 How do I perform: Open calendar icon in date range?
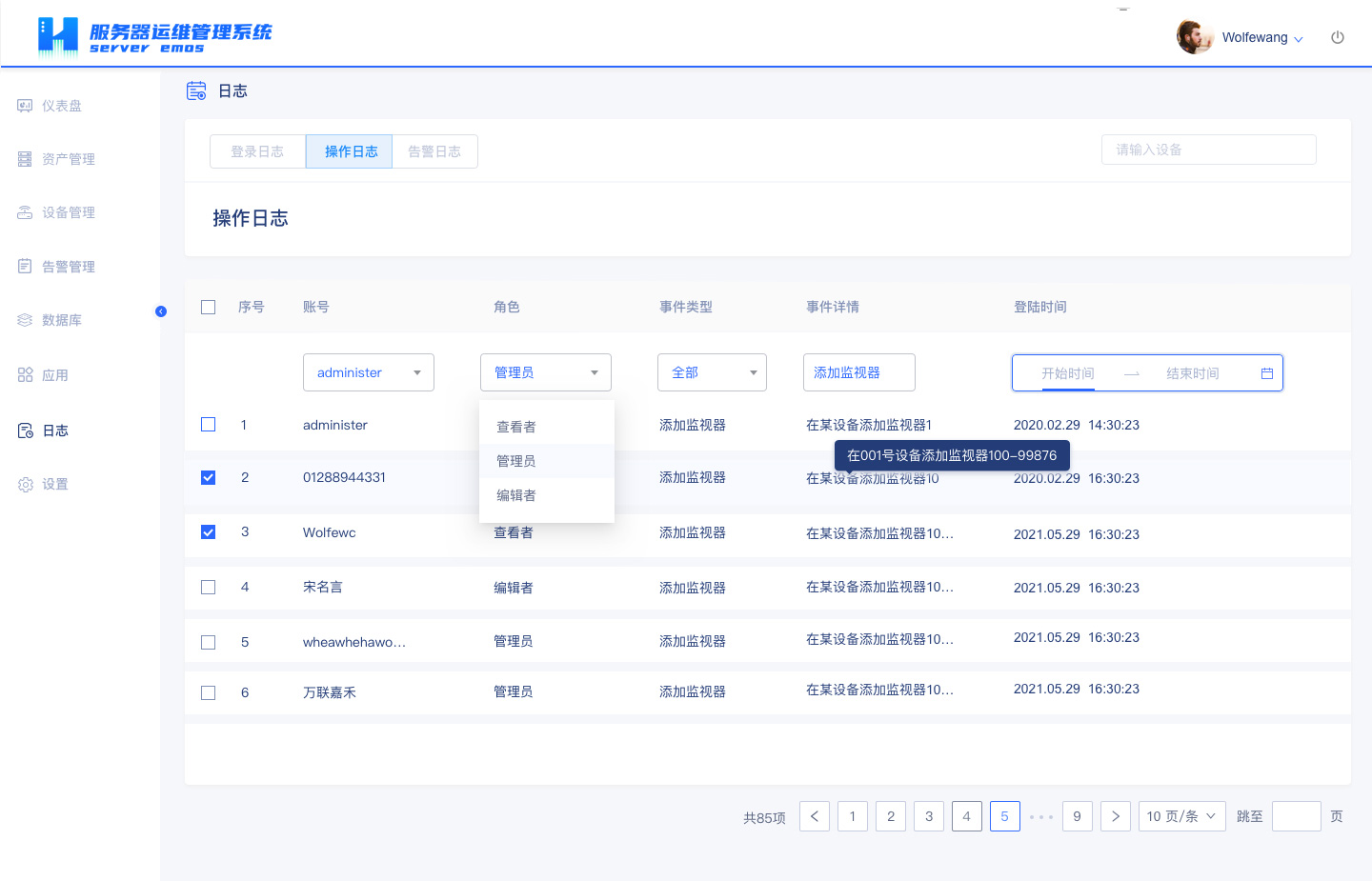click(x=1267, y=373)
